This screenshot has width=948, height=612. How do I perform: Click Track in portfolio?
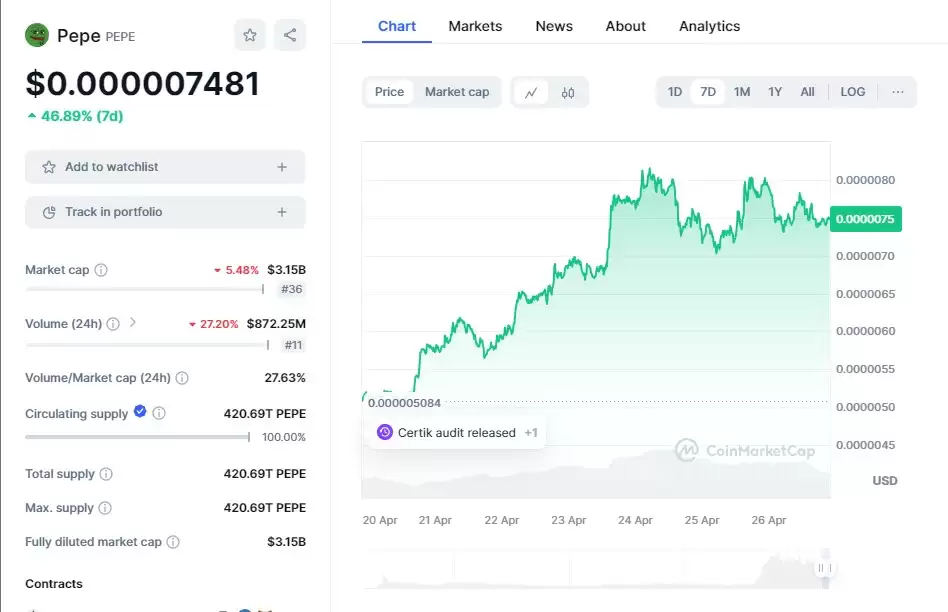pyautogui.click(x=164, y=212)
